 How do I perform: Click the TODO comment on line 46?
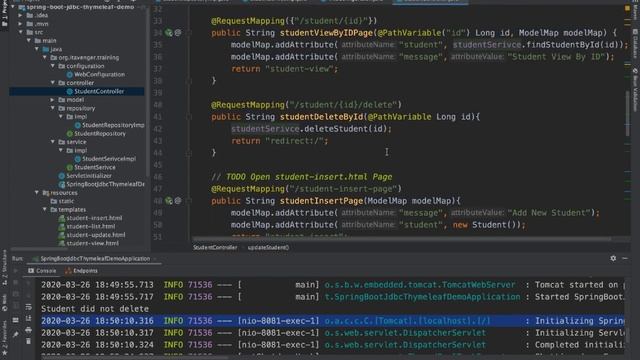[301, 177]
